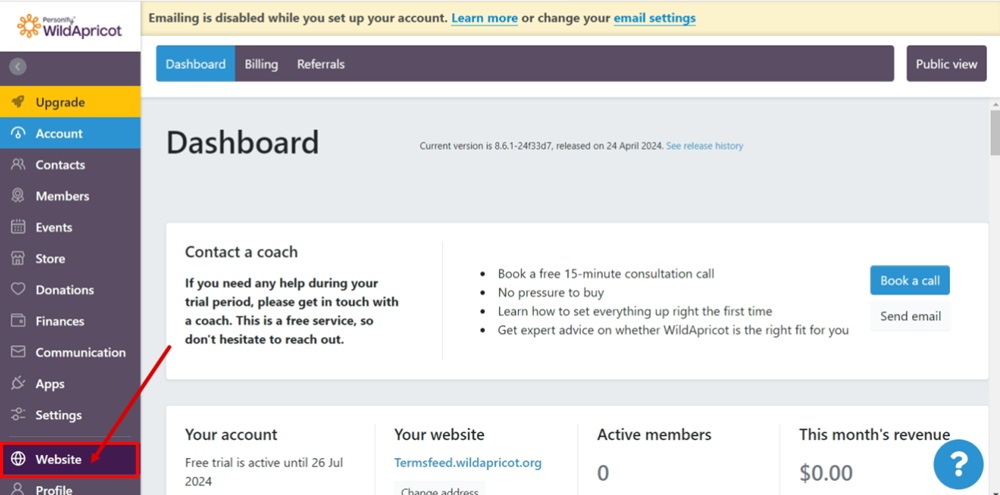
Task: Click the Change address button
Action: point(440,491)
